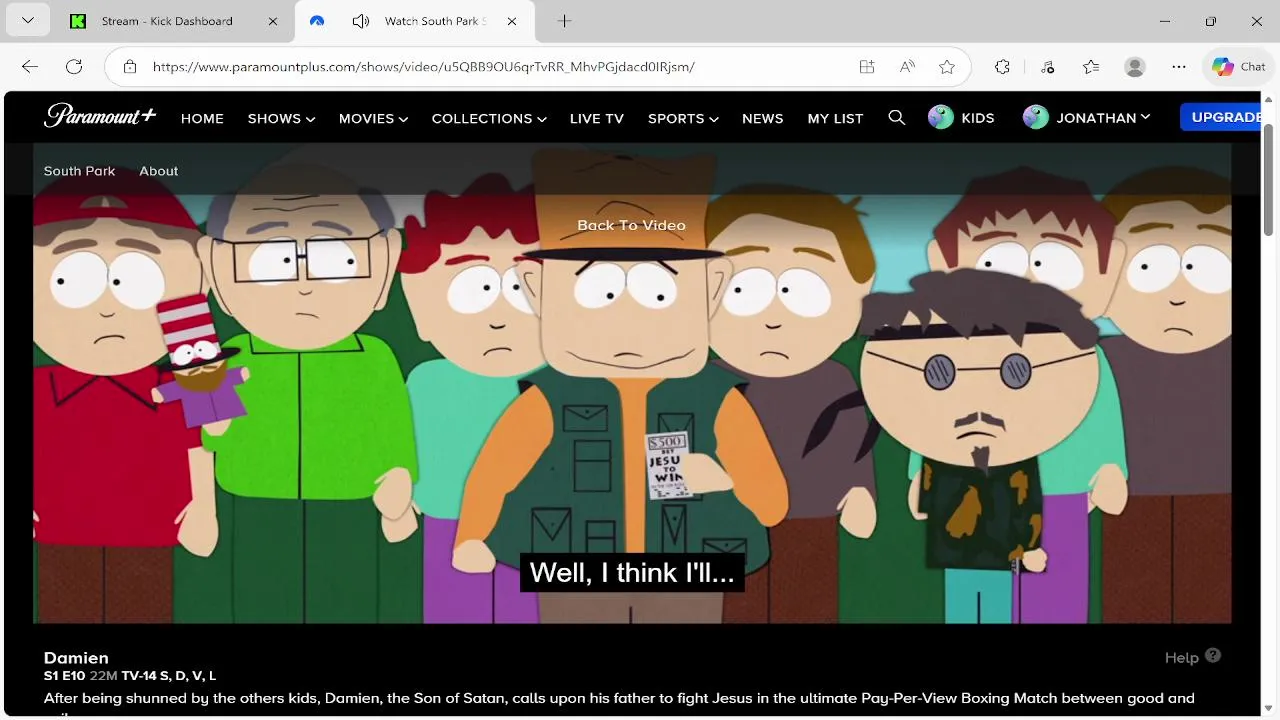Image resolution: width=1280 pixels, height=720 pixels.
Task: Click the Paramount+ logo
Action: (100, 116)
